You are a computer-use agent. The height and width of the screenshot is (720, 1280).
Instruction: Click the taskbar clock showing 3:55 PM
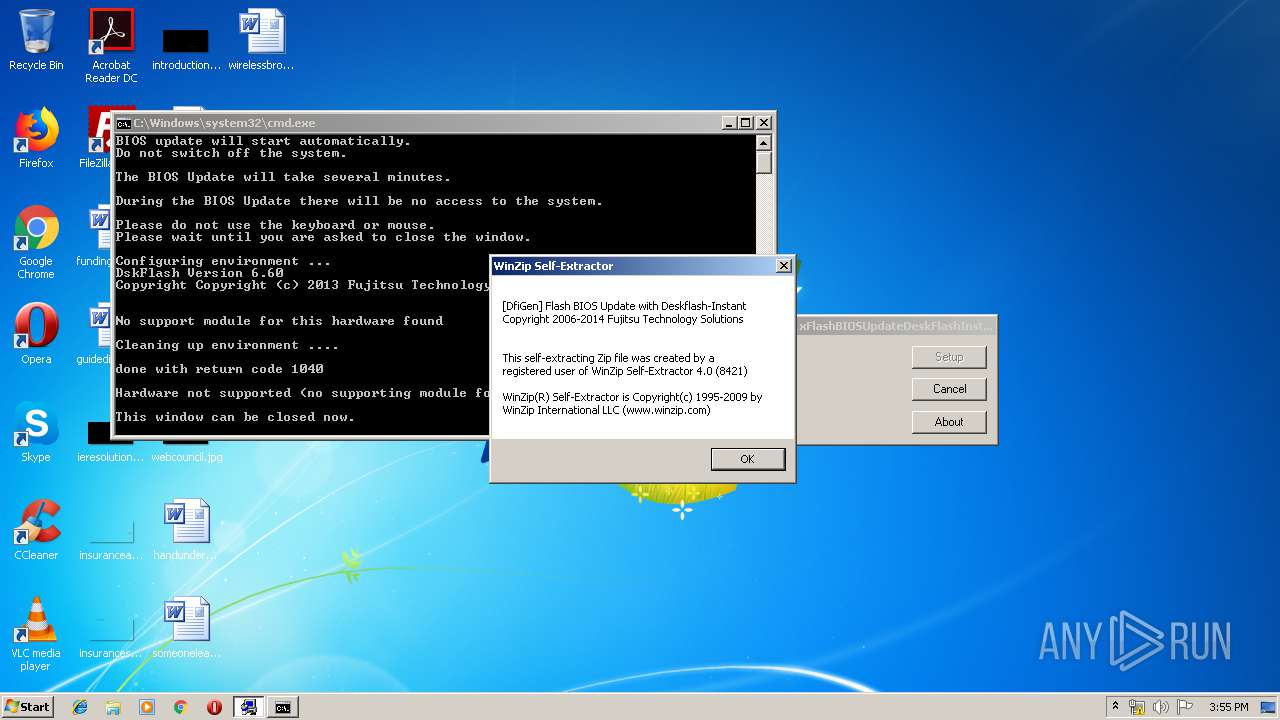1228,707
